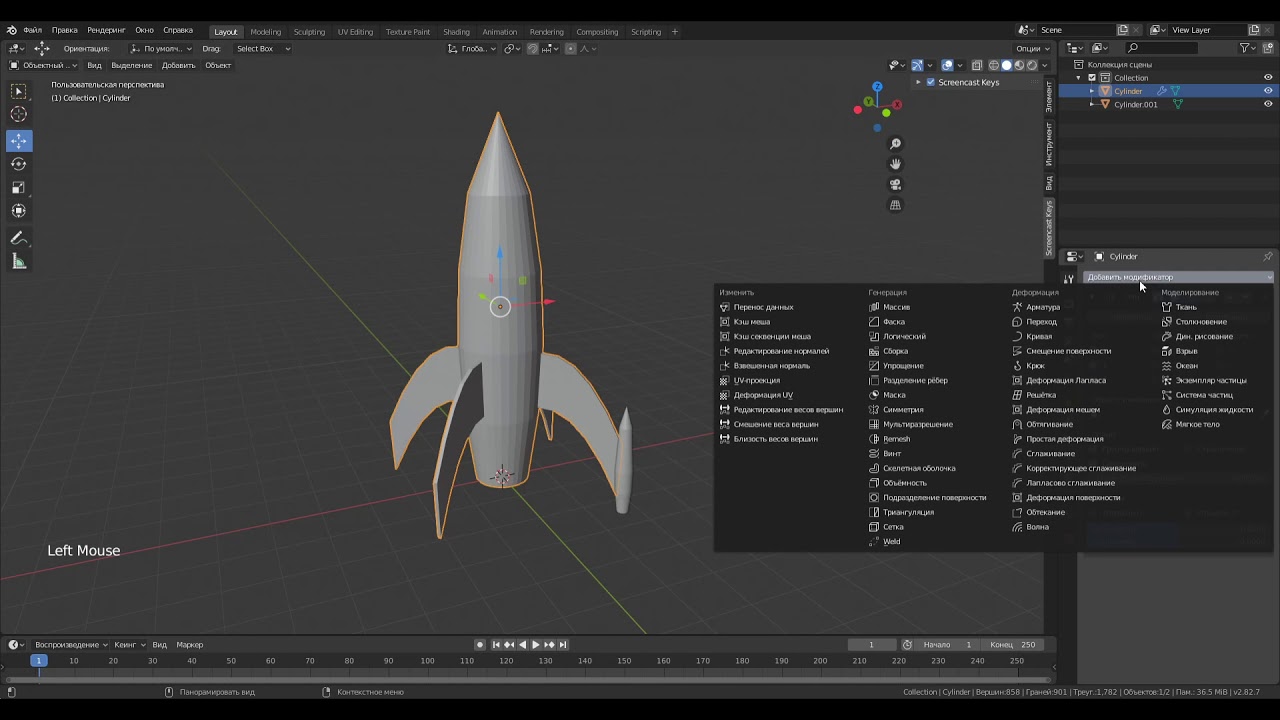1280x720 pixels.
Task: Hide Cylinder object with its eye icon
Action: point(1268,91)
